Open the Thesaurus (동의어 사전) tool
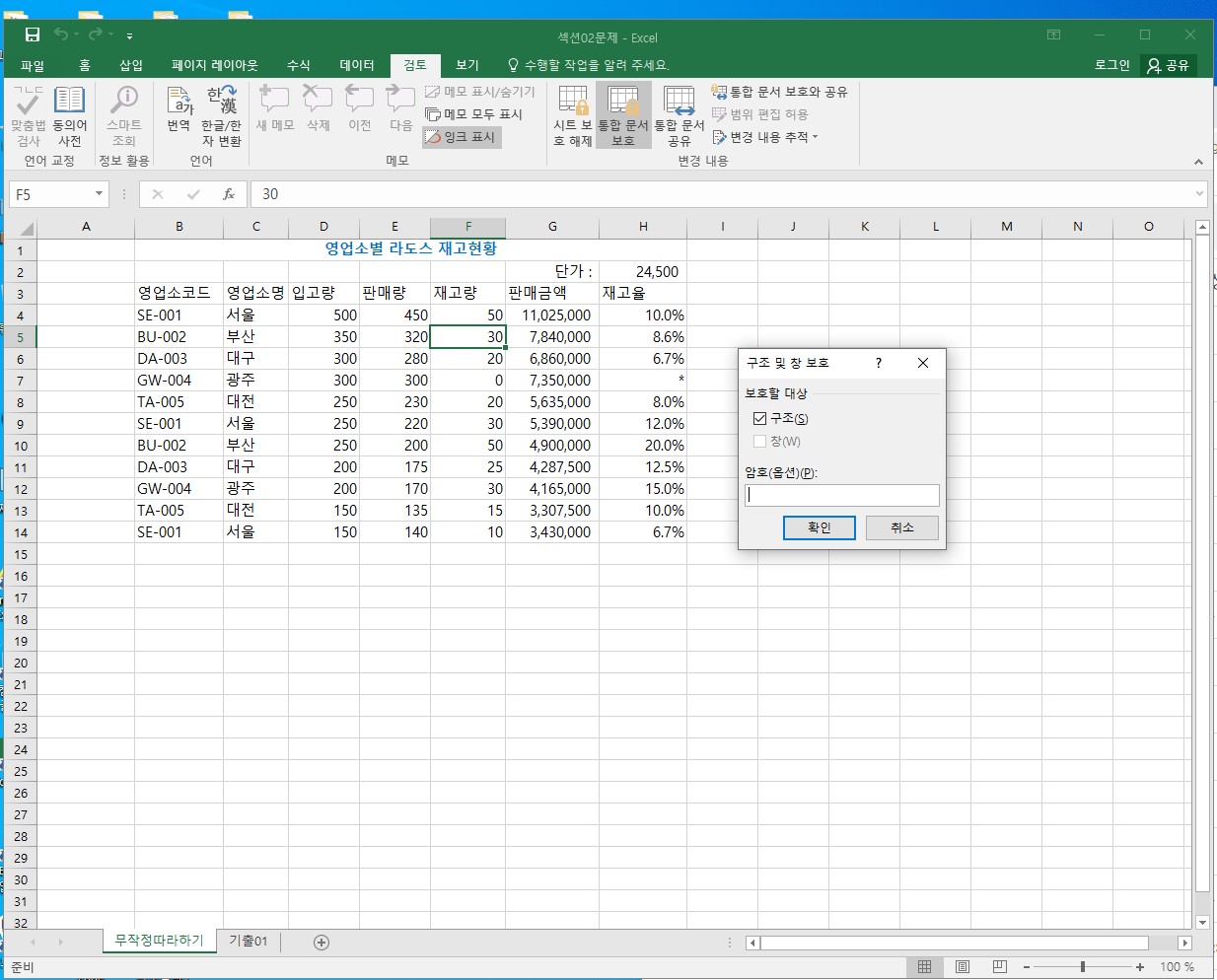This screenshot has width=1217, height=980. pos(69,115)
